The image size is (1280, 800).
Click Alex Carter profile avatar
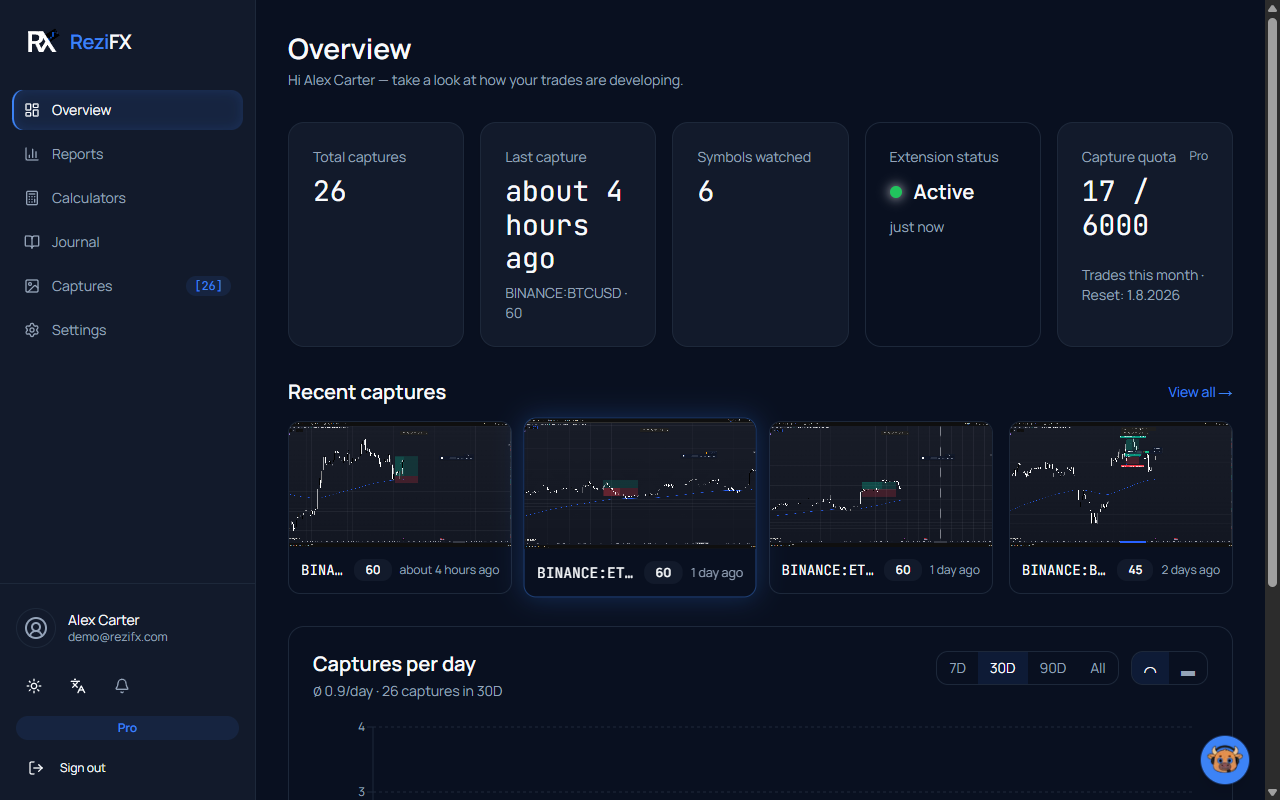click(36, 628)
